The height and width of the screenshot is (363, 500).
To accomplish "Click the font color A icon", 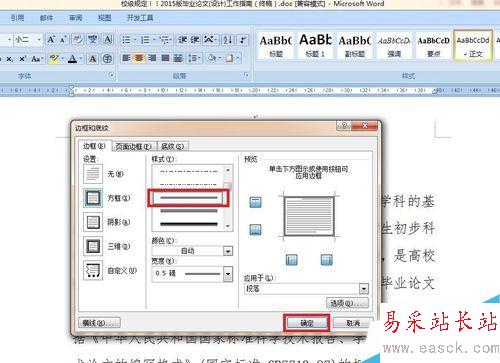I will [x=72, y=59].
